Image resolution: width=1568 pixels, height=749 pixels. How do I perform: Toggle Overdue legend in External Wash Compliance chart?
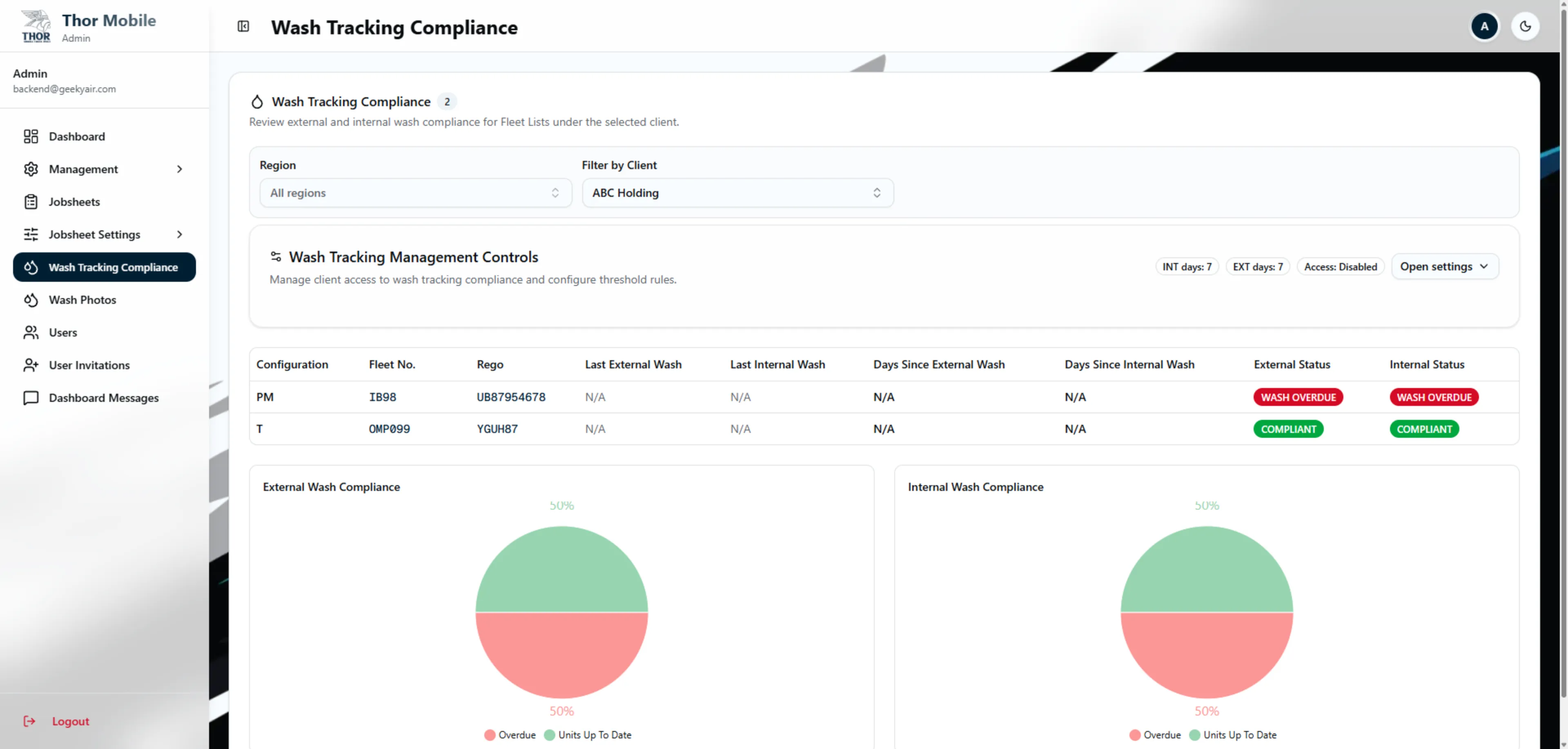point(510,735)
